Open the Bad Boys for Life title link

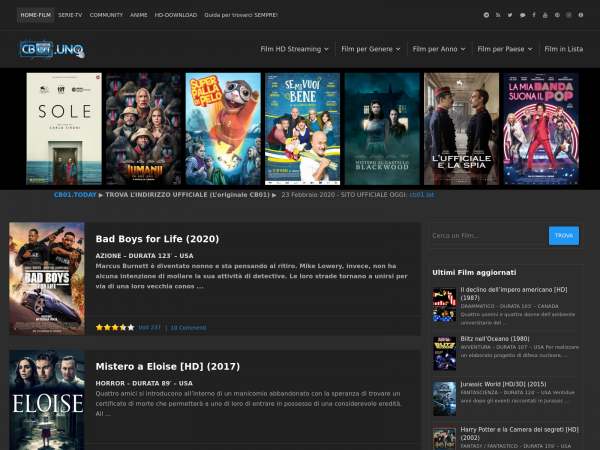click(x=157, y=239)
